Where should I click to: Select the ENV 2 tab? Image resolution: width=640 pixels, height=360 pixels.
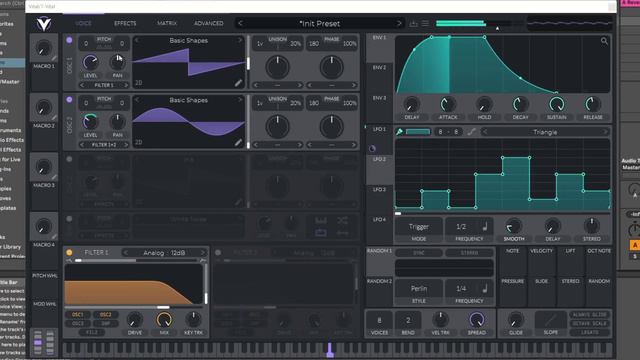pyautogui.click(x=379, y=77)
